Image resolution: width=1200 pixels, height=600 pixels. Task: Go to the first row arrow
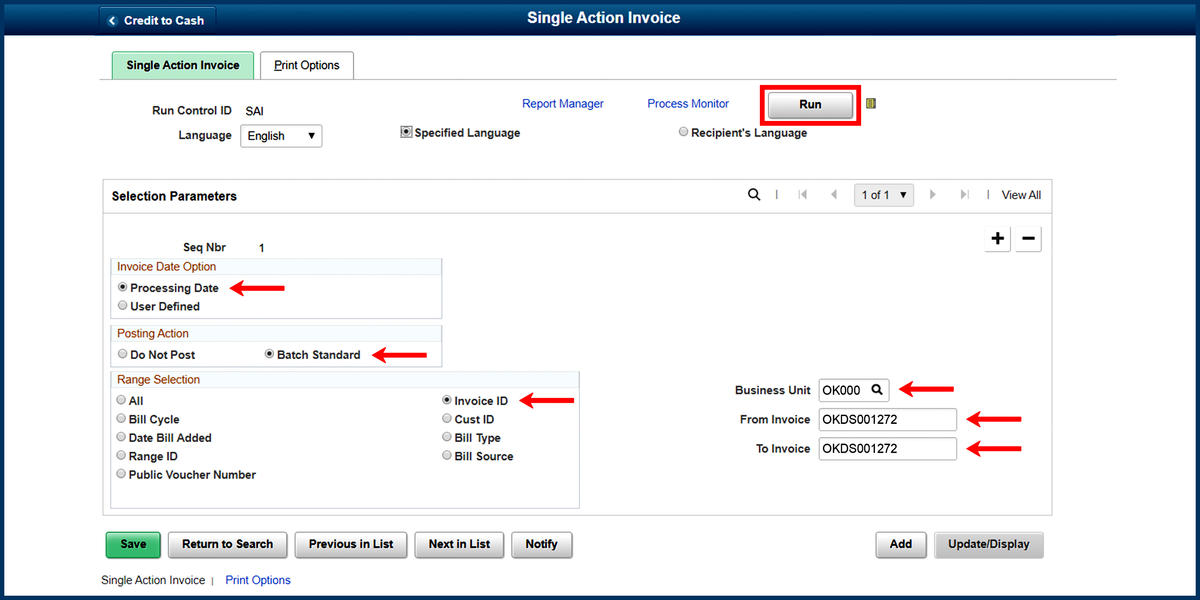[x=802, y=195]
